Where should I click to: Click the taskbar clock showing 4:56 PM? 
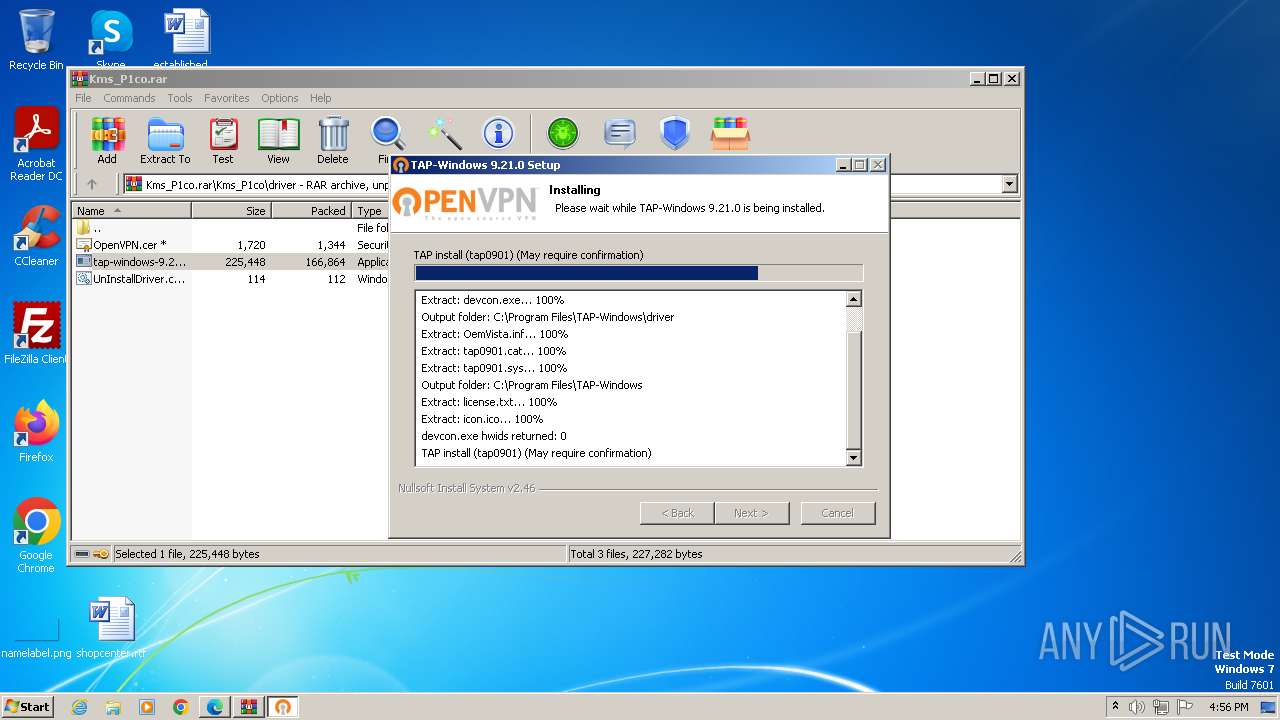(1228, 707)
